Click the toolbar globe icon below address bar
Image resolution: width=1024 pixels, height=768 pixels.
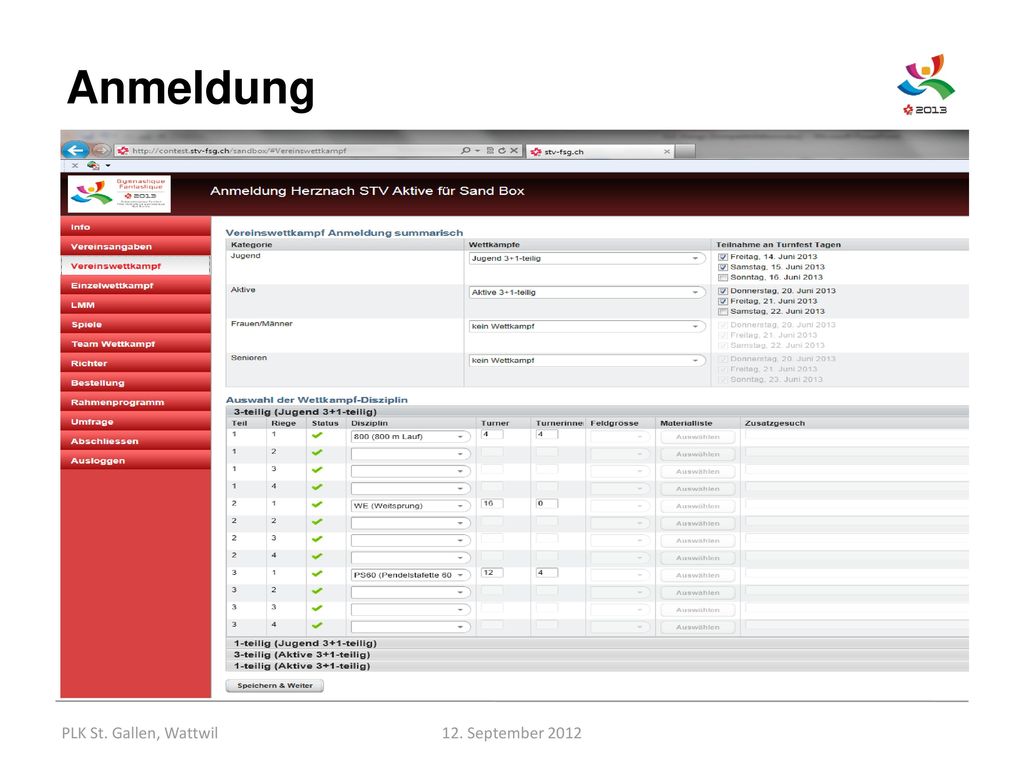pyautogui.click(x=93, y=165)
